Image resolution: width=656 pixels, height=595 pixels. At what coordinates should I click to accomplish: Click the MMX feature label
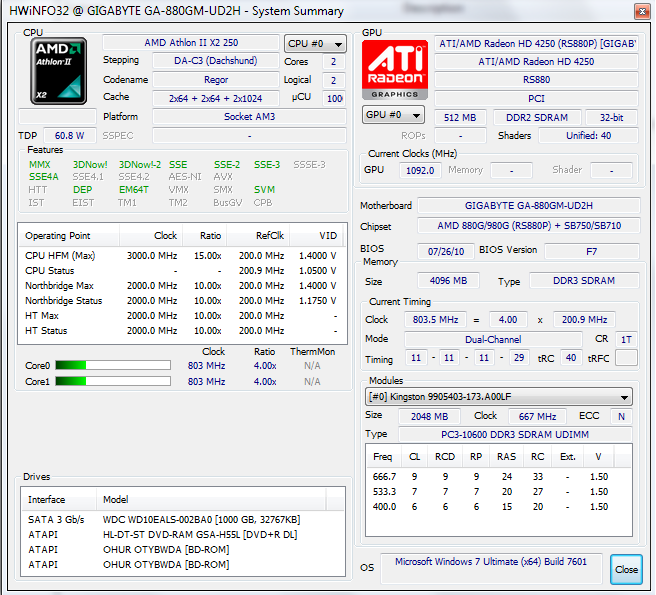40,164
